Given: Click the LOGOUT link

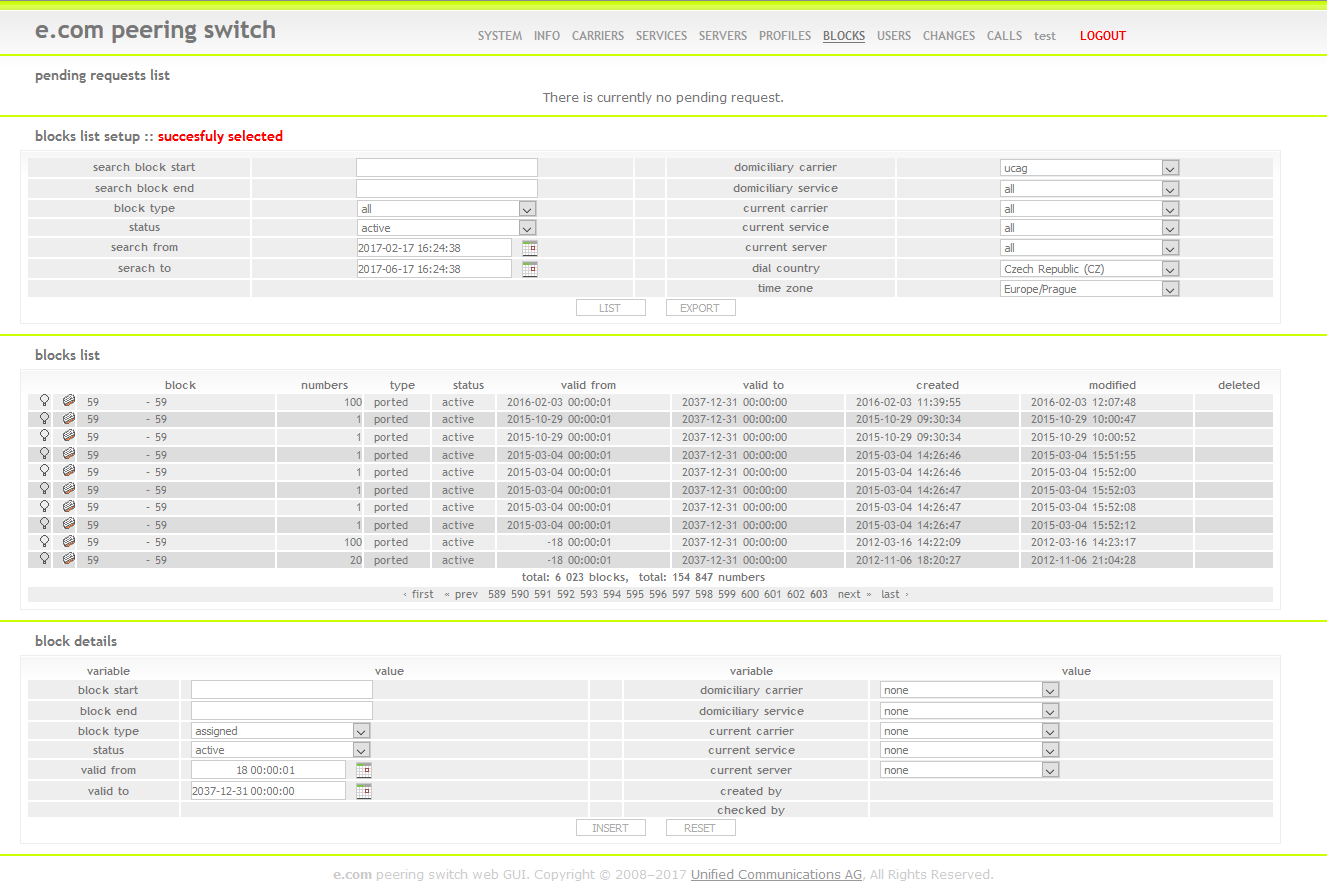Looking at the screenshot, I should click(x=1103, y=36).
